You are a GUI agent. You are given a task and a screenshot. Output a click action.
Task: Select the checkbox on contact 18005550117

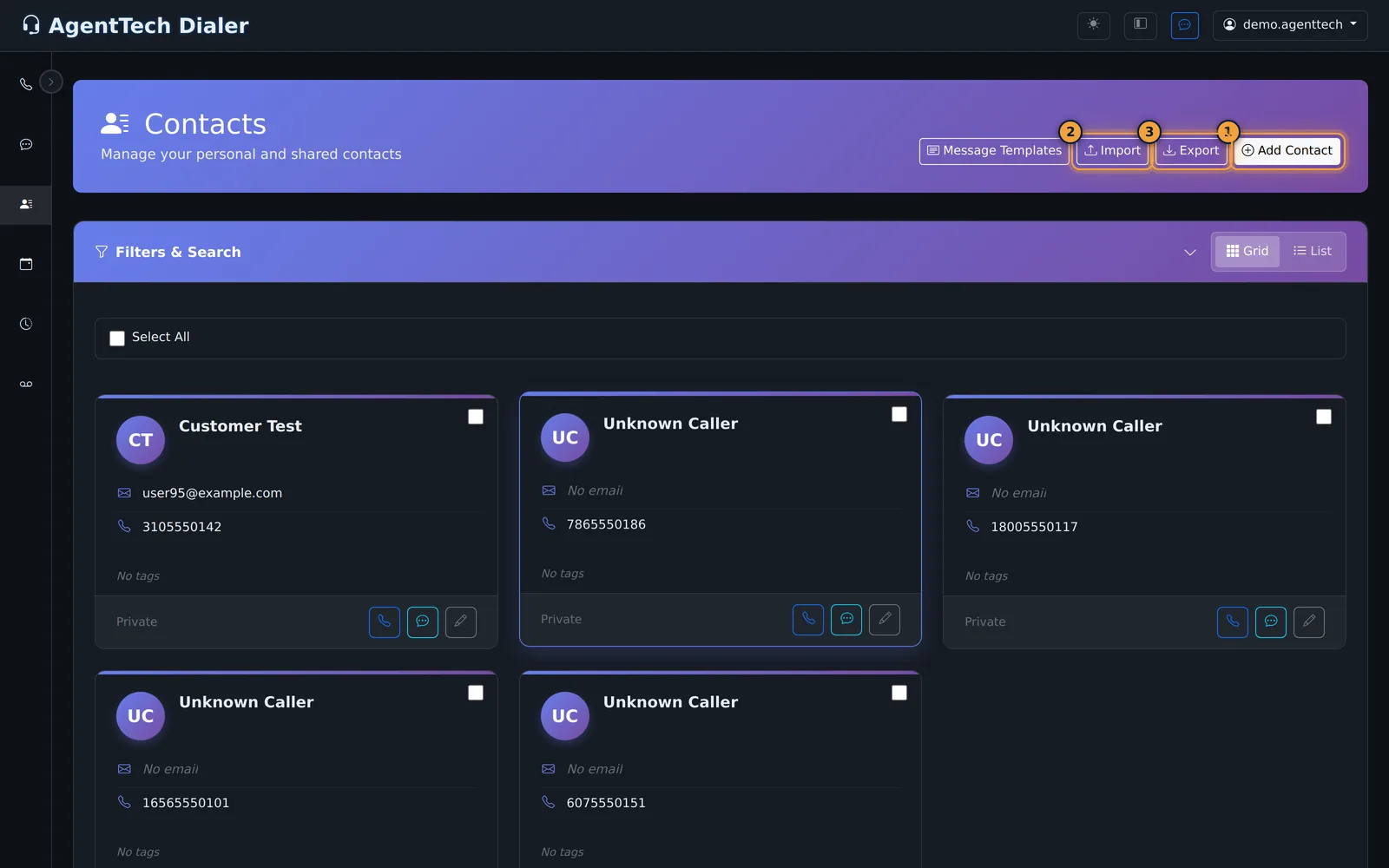click(1324, 417)
